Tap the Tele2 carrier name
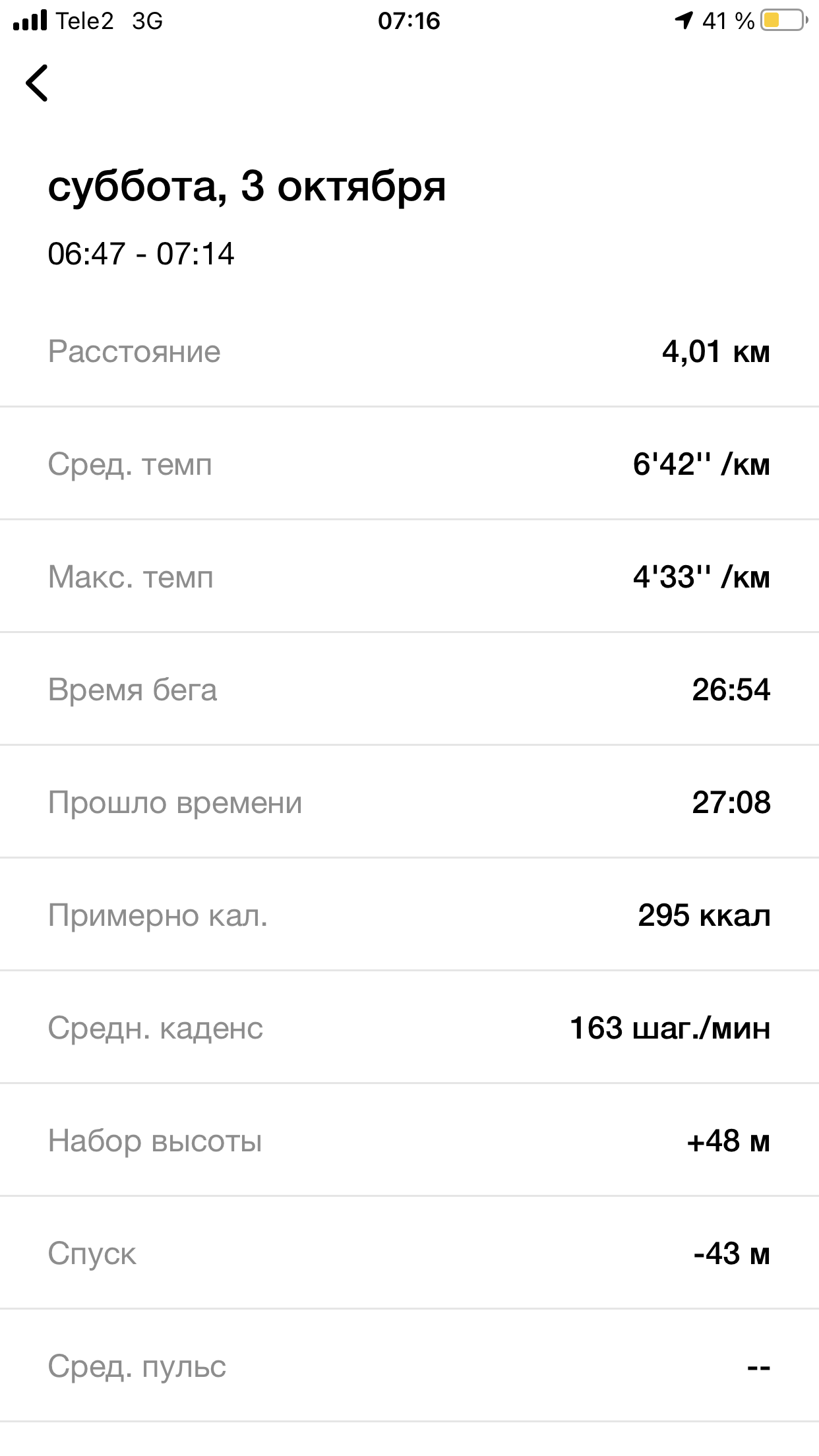The width and height of the screenshot is (819, 1456). 84,21
